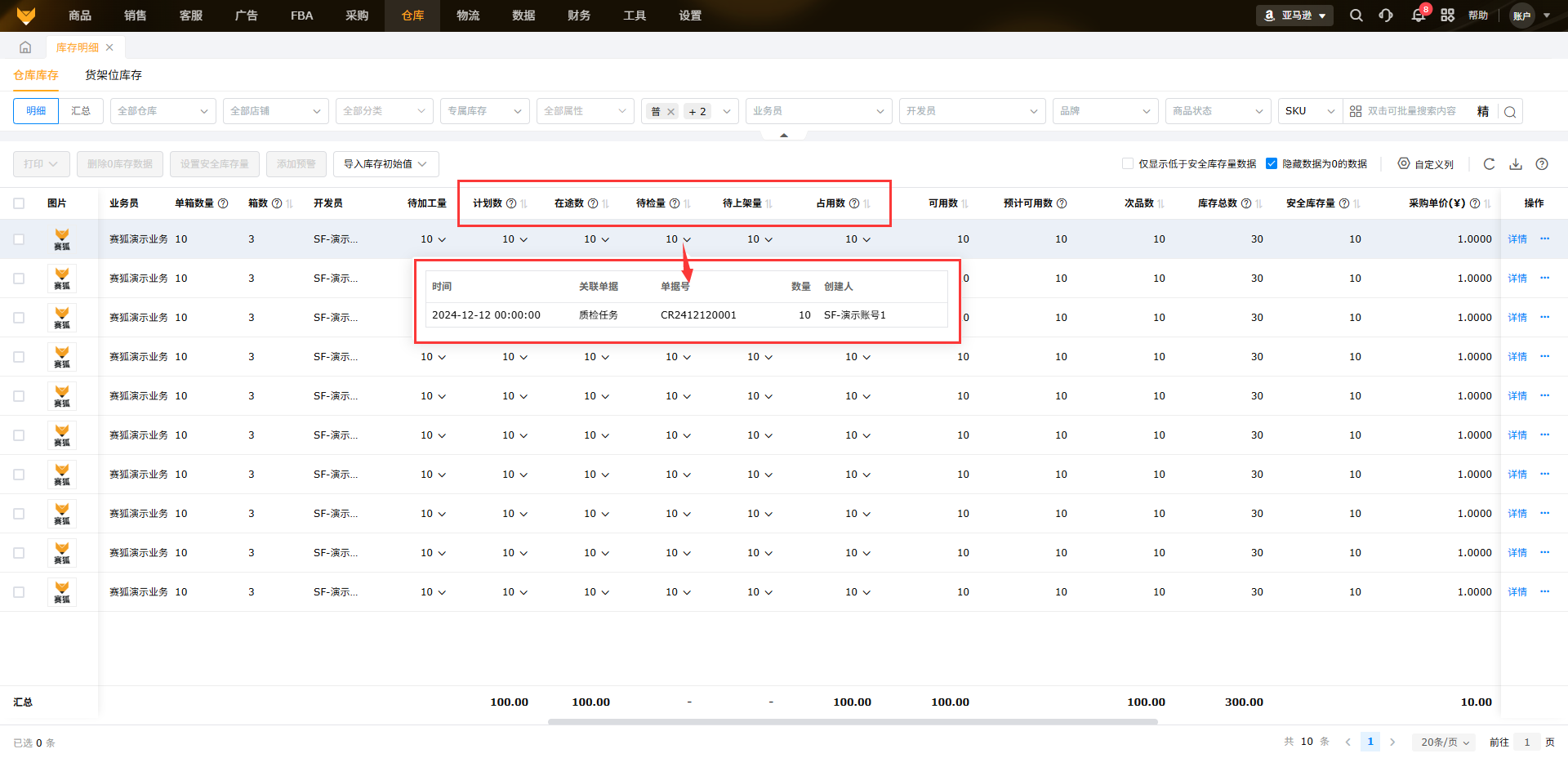Screen dimensions: 1568x758
Task: Open the customer support headset icon
Action: coord(1386,16)
